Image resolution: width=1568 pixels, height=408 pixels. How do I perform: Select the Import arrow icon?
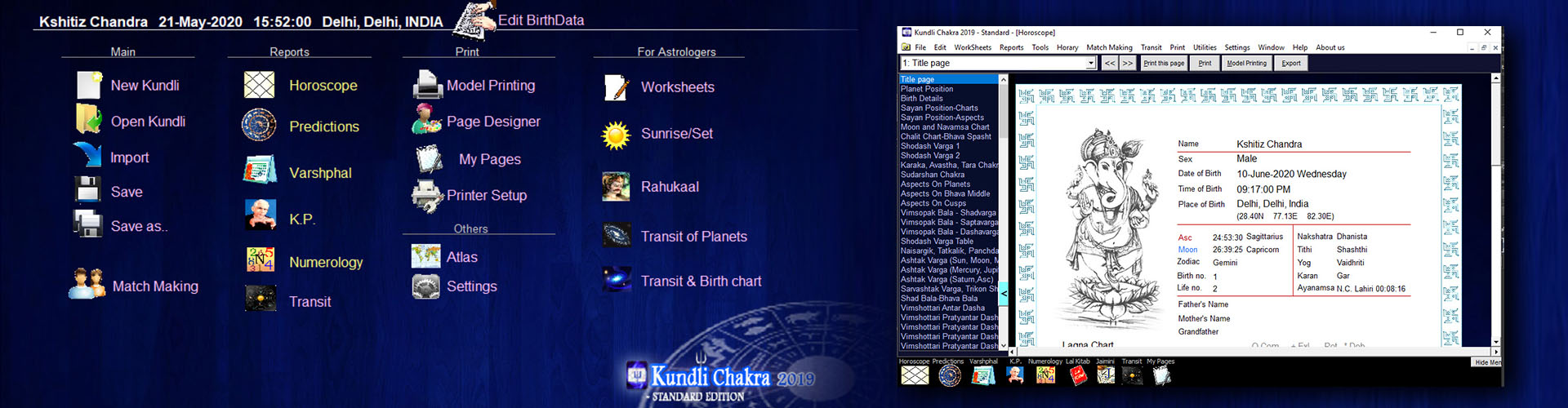[x=87, y=155]
